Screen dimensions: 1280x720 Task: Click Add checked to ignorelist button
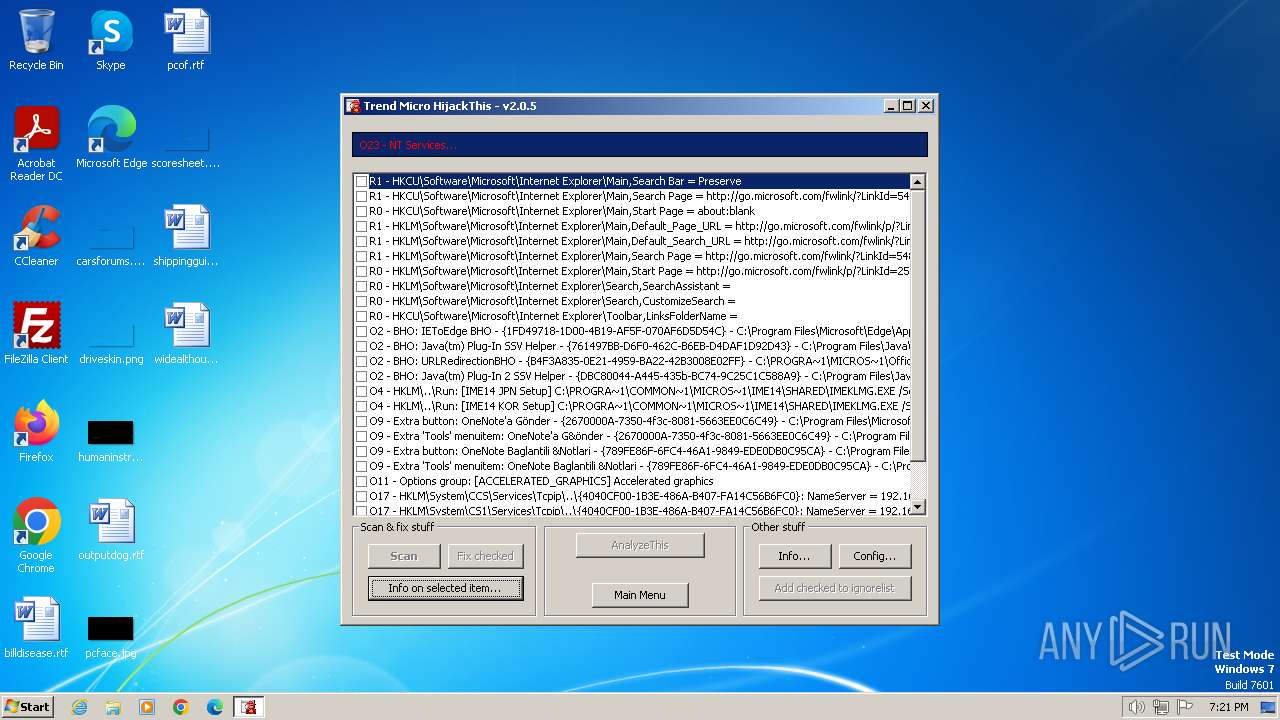(x=835, y=588)
